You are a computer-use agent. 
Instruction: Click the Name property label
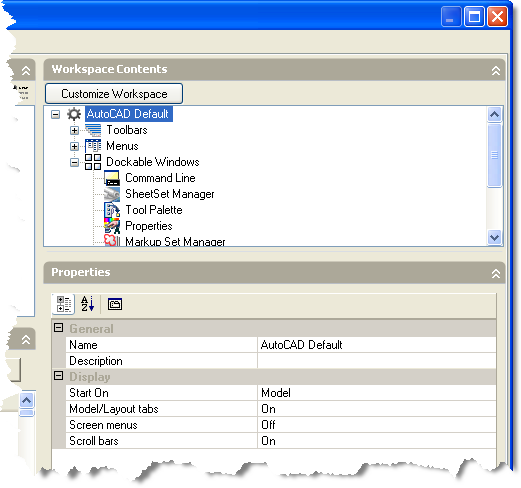[83, 345]
